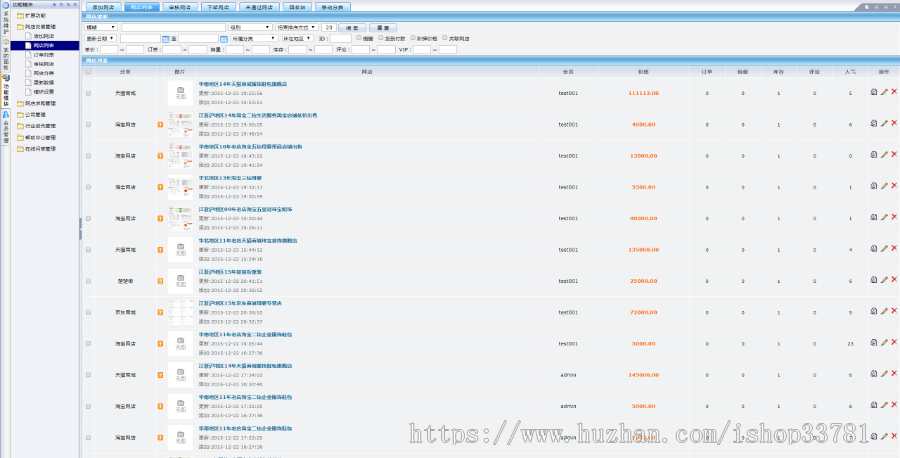Open the listing title link priced 111112.00
The height and width of the screenshot is (458, 900).
click(x=243, y=84)
